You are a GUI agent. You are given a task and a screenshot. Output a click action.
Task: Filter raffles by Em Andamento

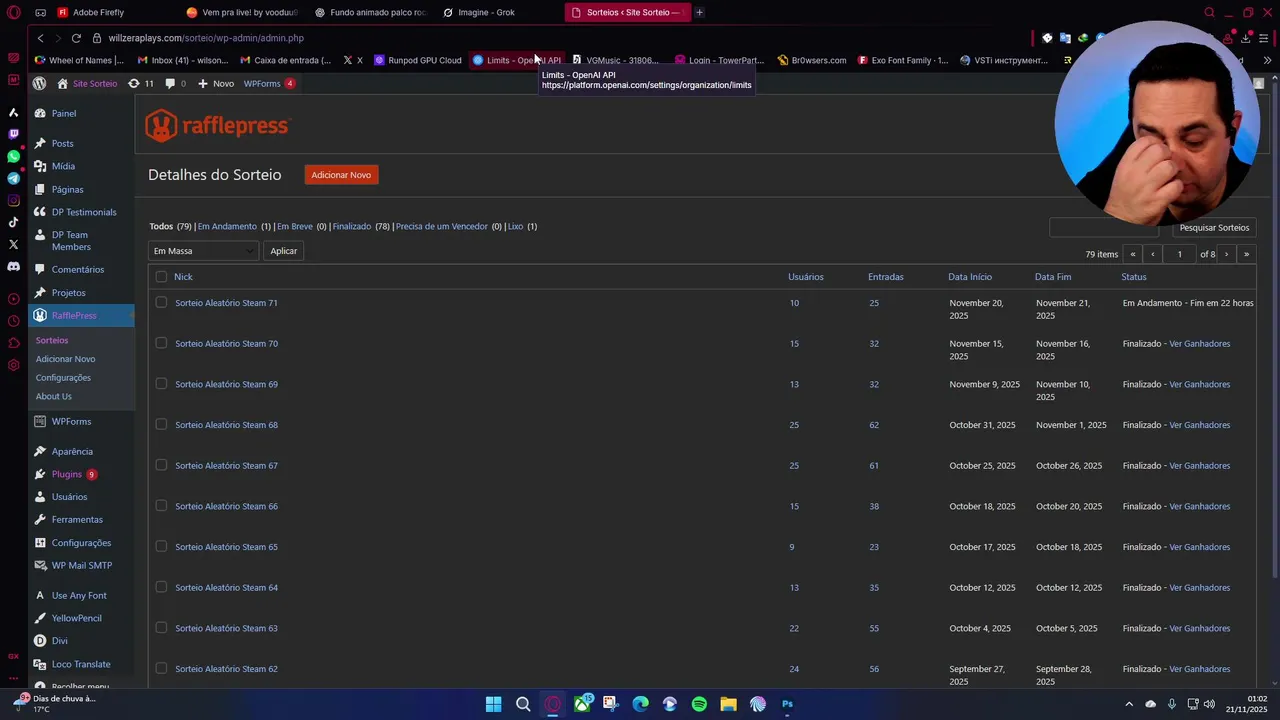tap(227, 226)
